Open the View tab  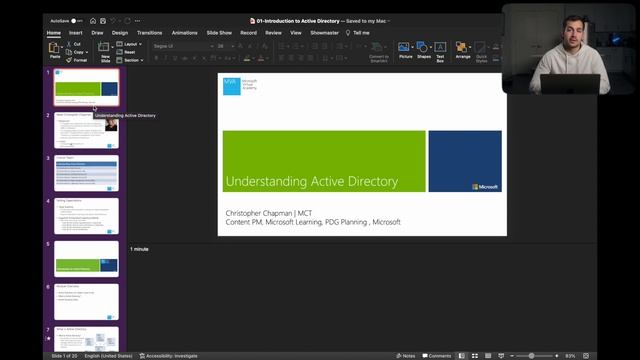click(296, 33)
